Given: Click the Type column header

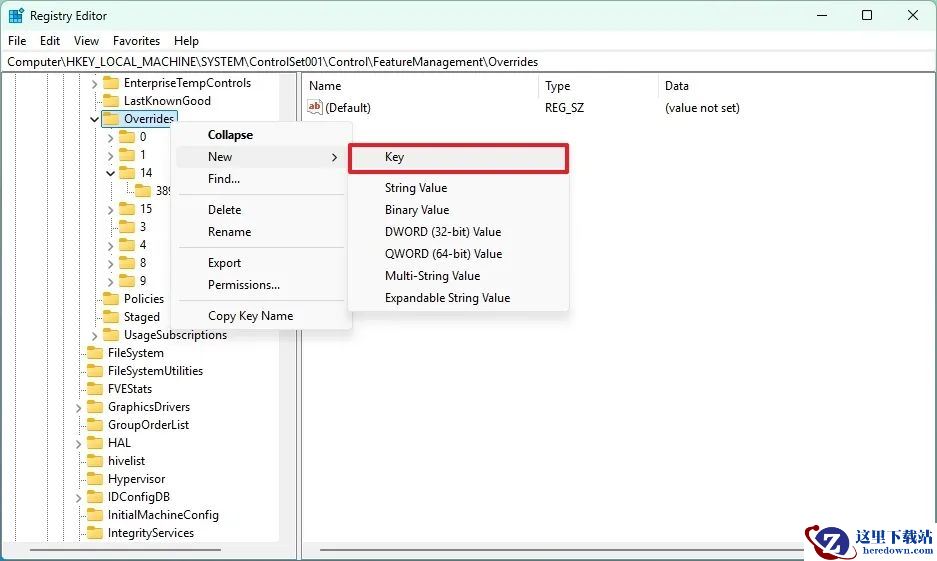Looking at the screenshot, I should [598, 86].
